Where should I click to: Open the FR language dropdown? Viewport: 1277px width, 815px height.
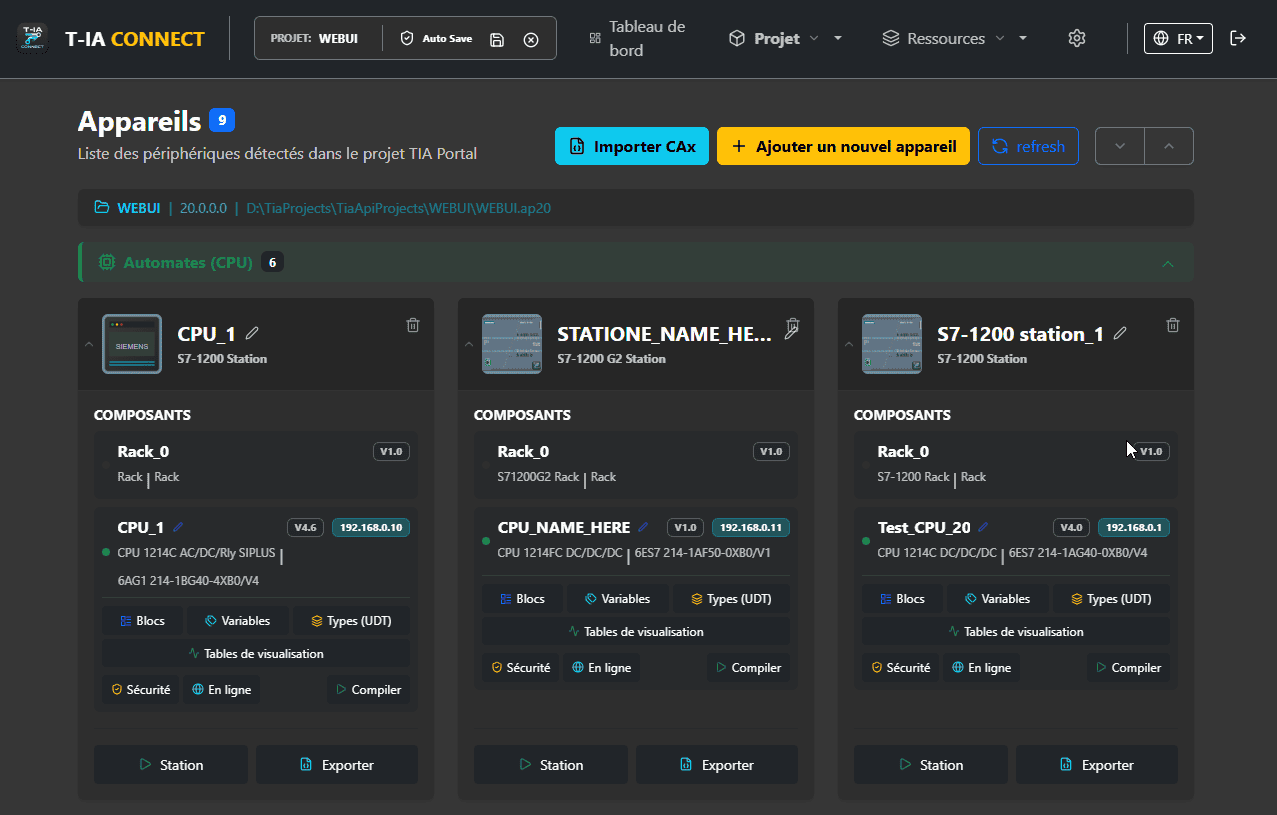(1178, 38)
